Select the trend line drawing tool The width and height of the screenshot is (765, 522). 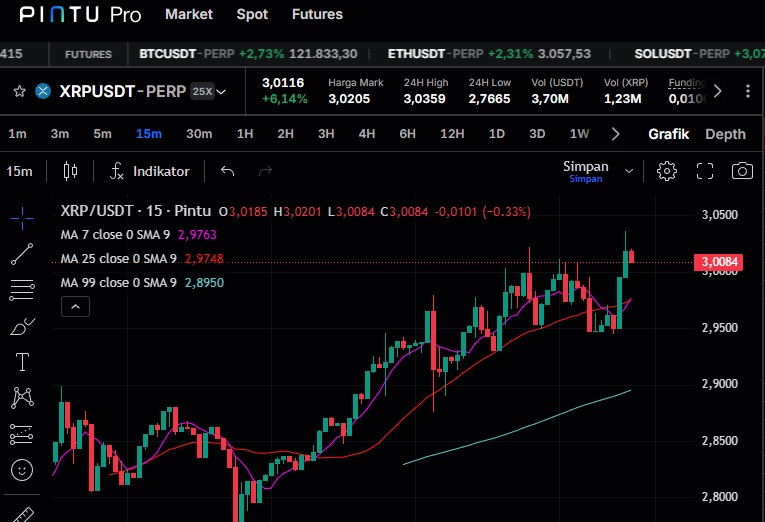click(22, 254)
